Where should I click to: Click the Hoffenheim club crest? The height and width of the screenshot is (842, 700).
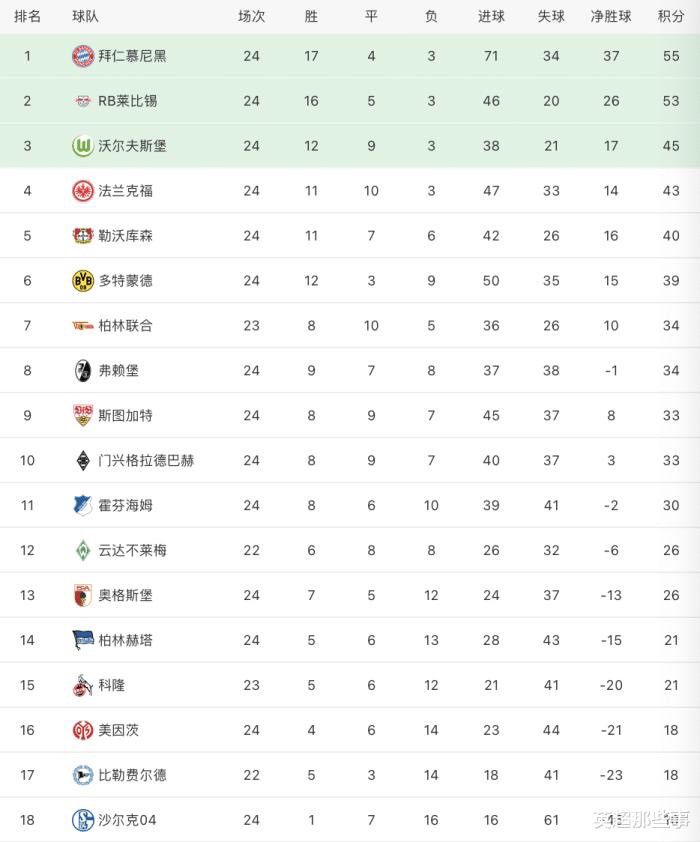tap(83, 505)
